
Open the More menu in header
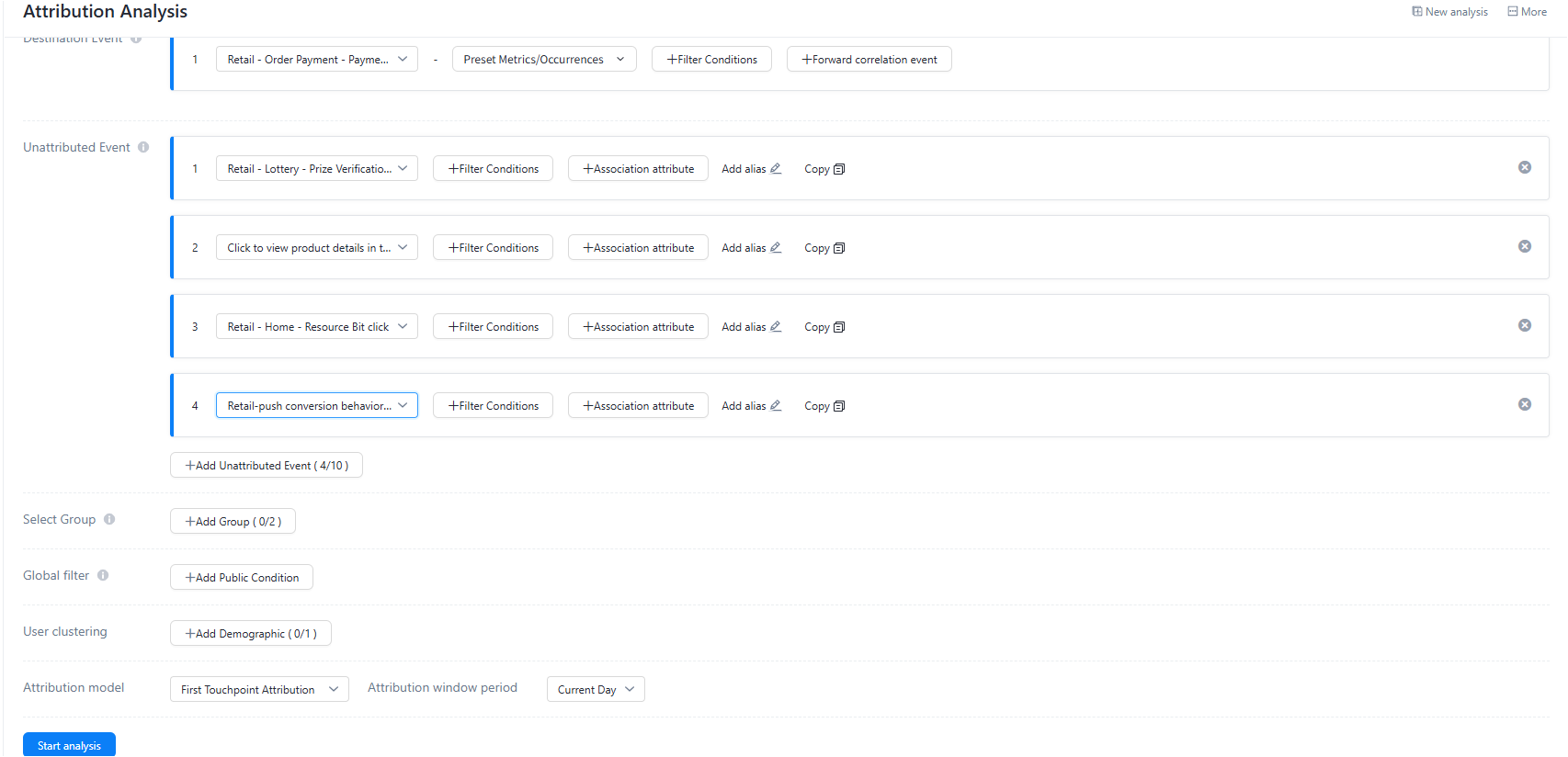coord(1527,12)
